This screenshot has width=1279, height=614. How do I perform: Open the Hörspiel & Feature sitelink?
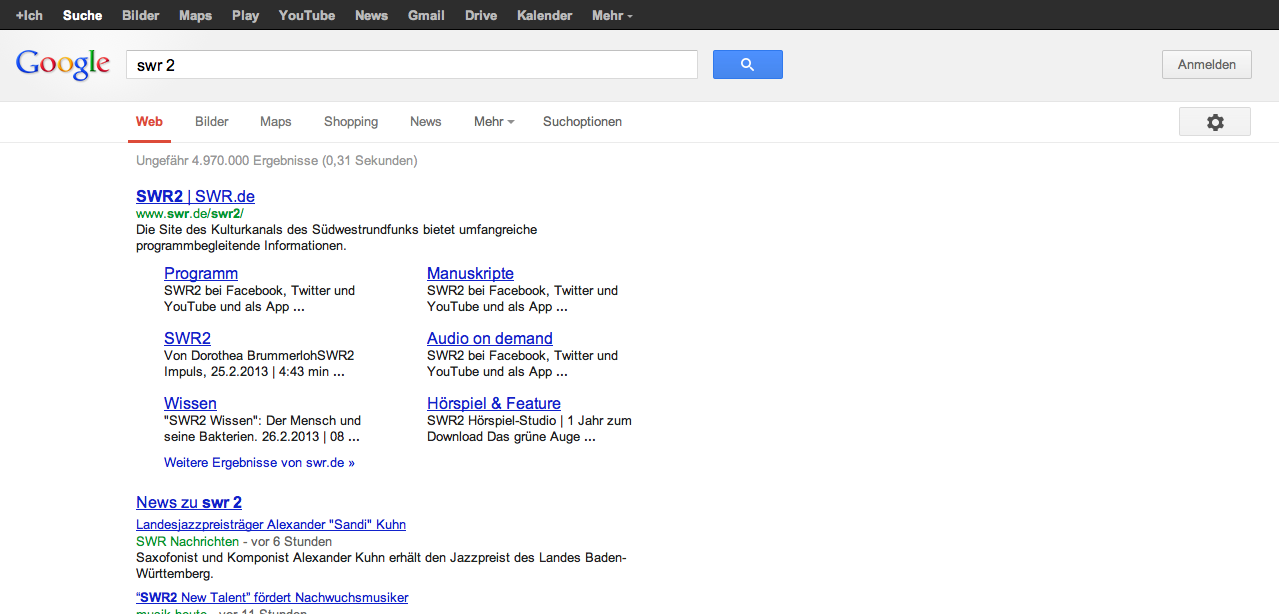493,403
